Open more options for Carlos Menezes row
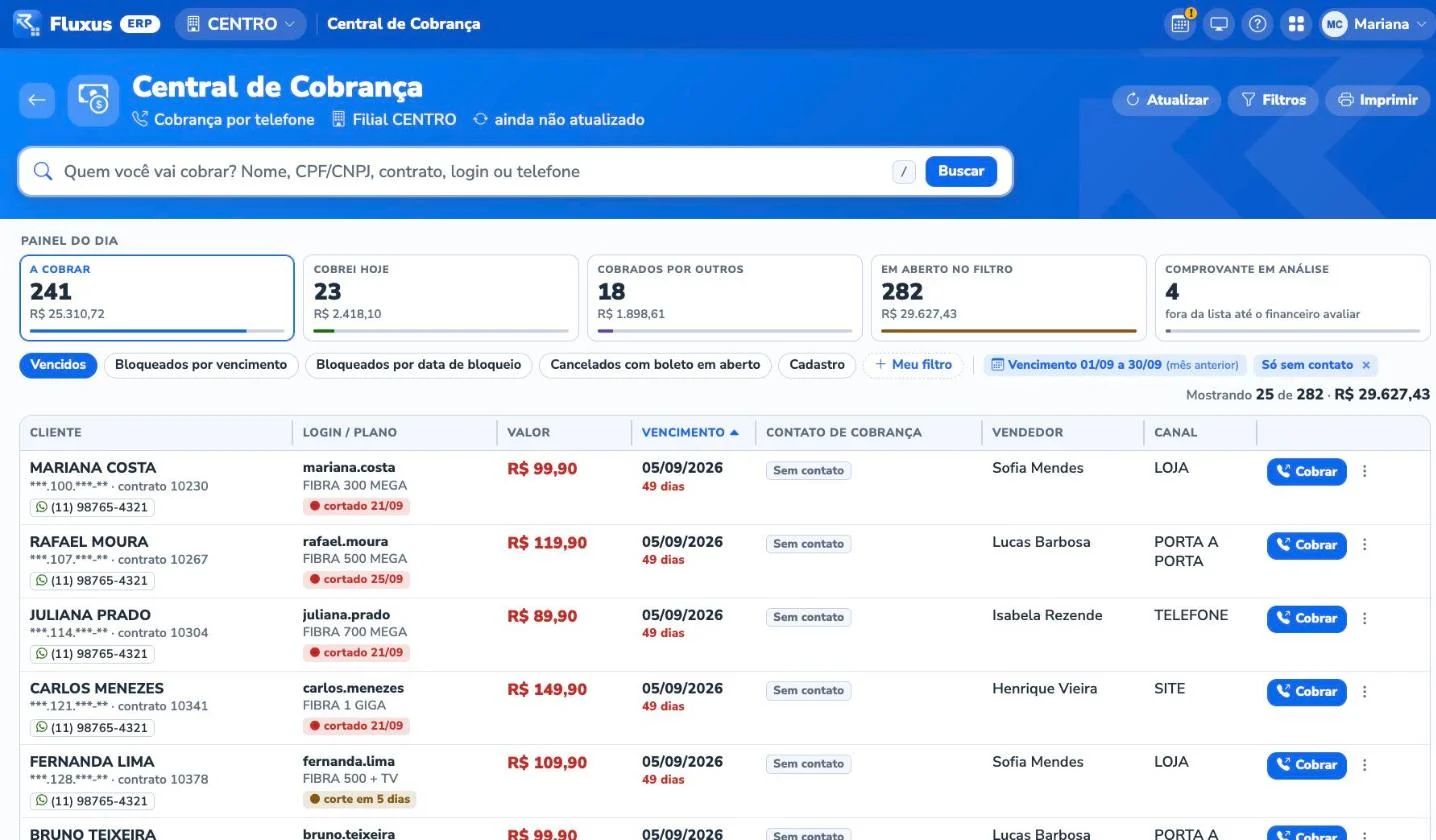The image size is (1436, 840). [1365, 691]
